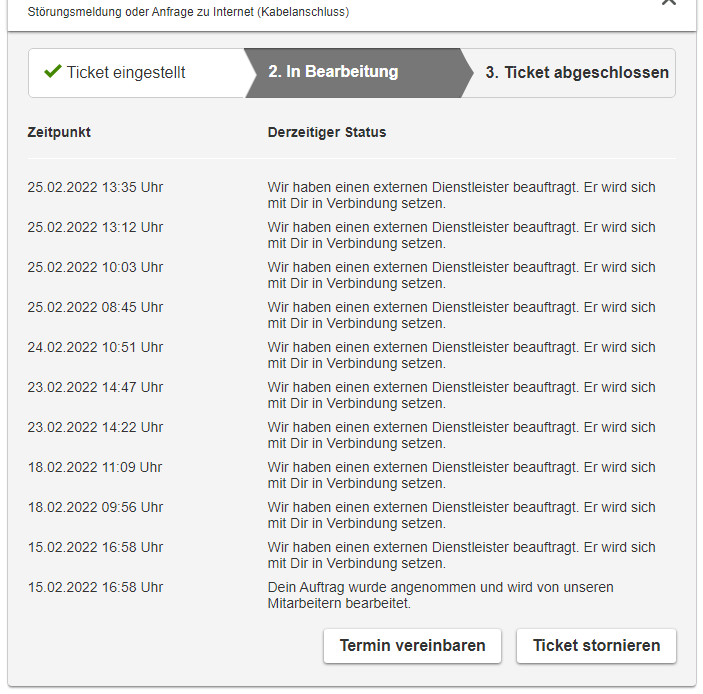This screenshot has height=694, width=703.
Task: Click the 'Zeitpunkt' column header
Action: click(59, 132)
